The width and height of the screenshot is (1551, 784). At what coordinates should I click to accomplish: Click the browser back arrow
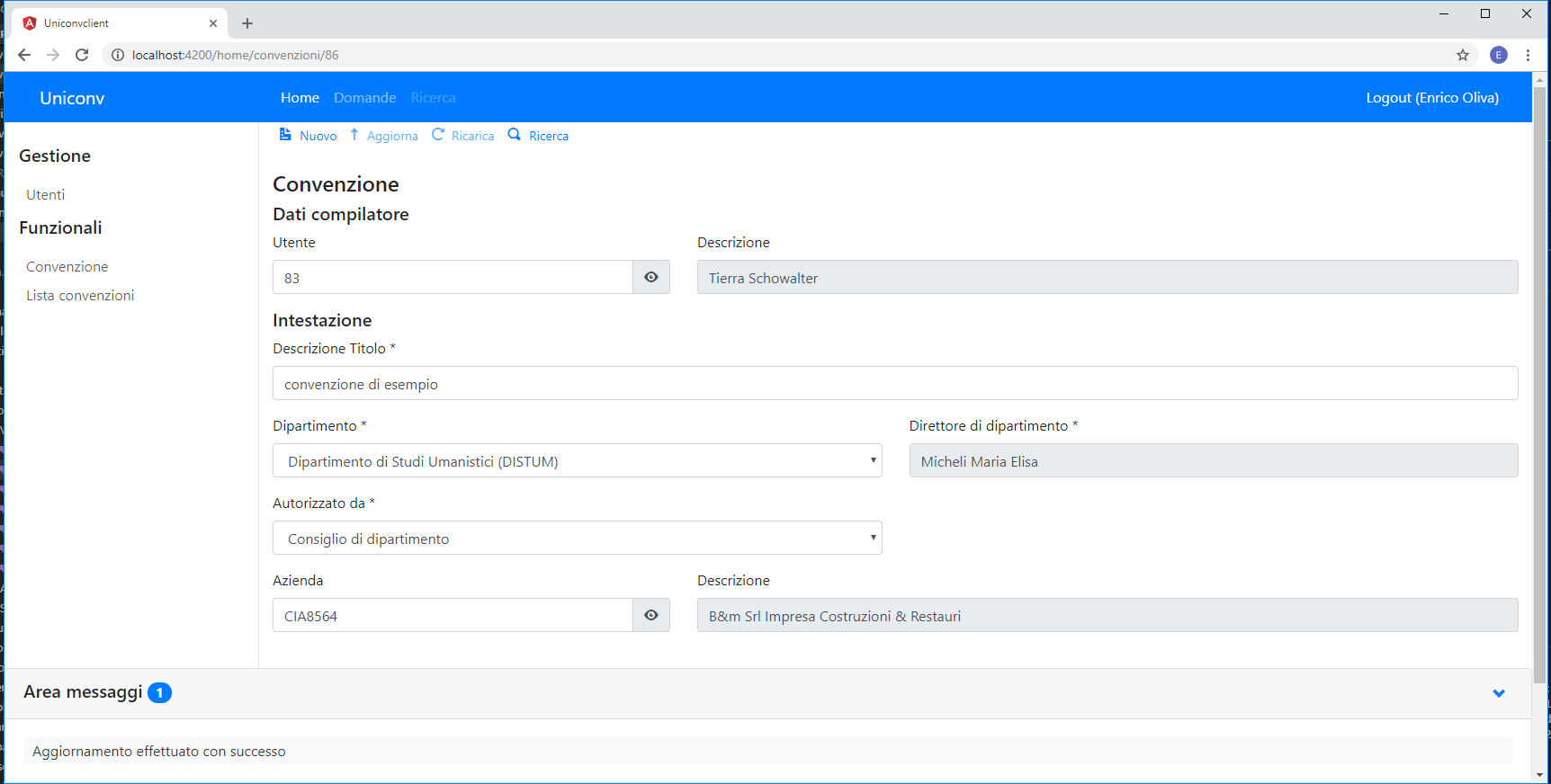pyautogui.click(x=24, y=55)
